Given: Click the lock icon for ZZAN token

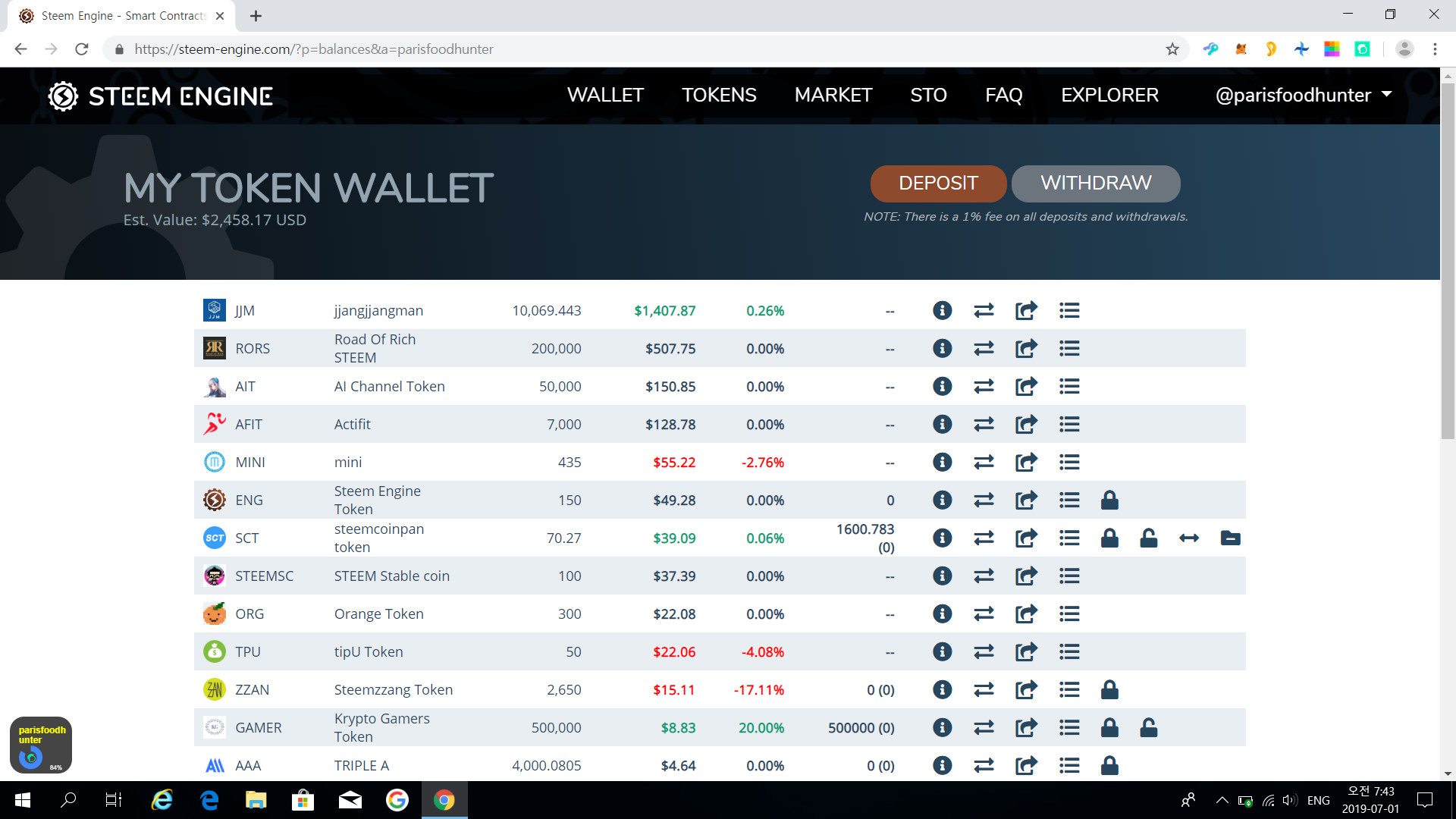Looking at the screenshot, I should pyautogui.click(x=1109, y=689).
